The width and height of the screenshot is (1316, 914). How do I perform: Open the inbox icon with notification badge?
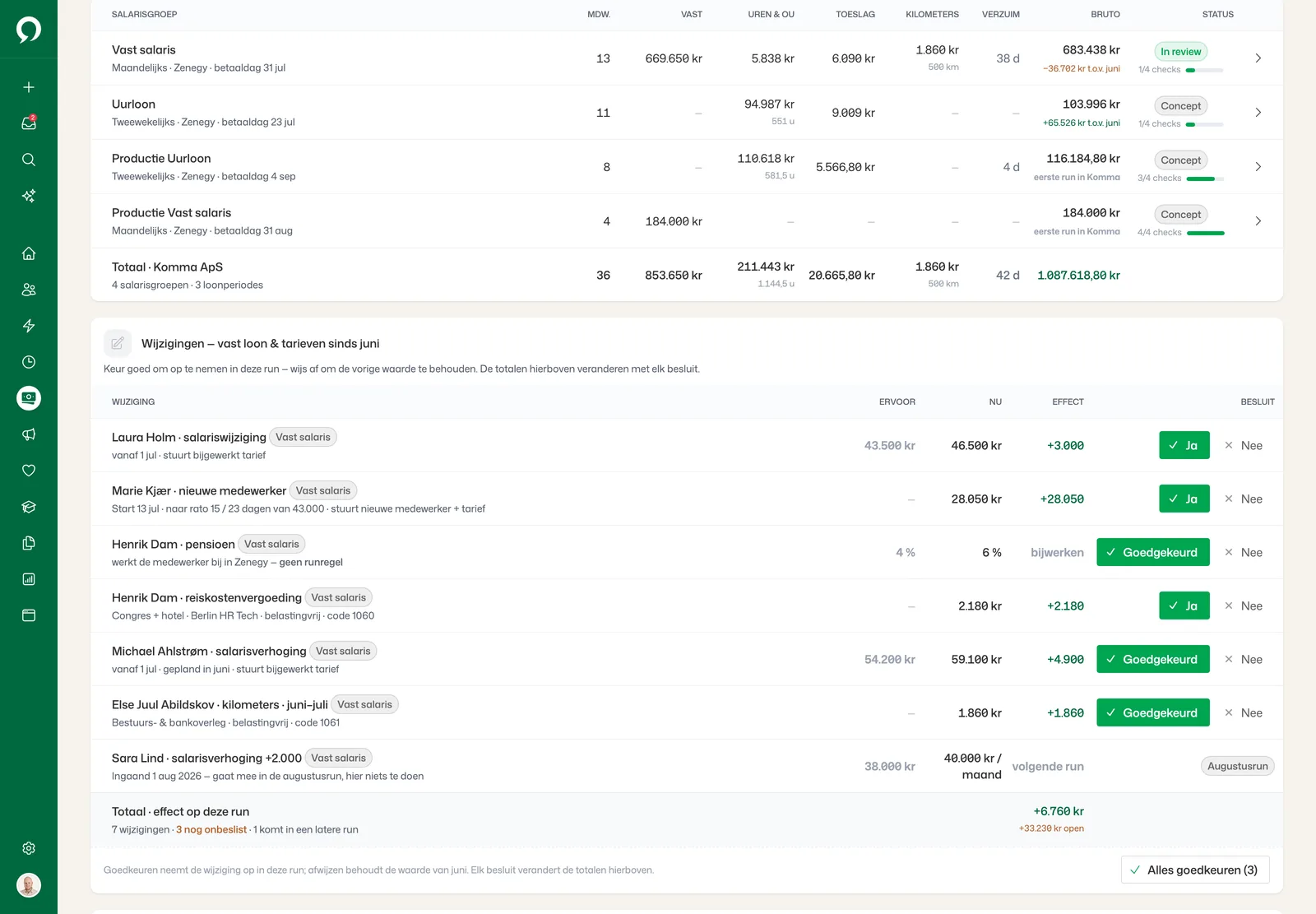coord(29,123)
